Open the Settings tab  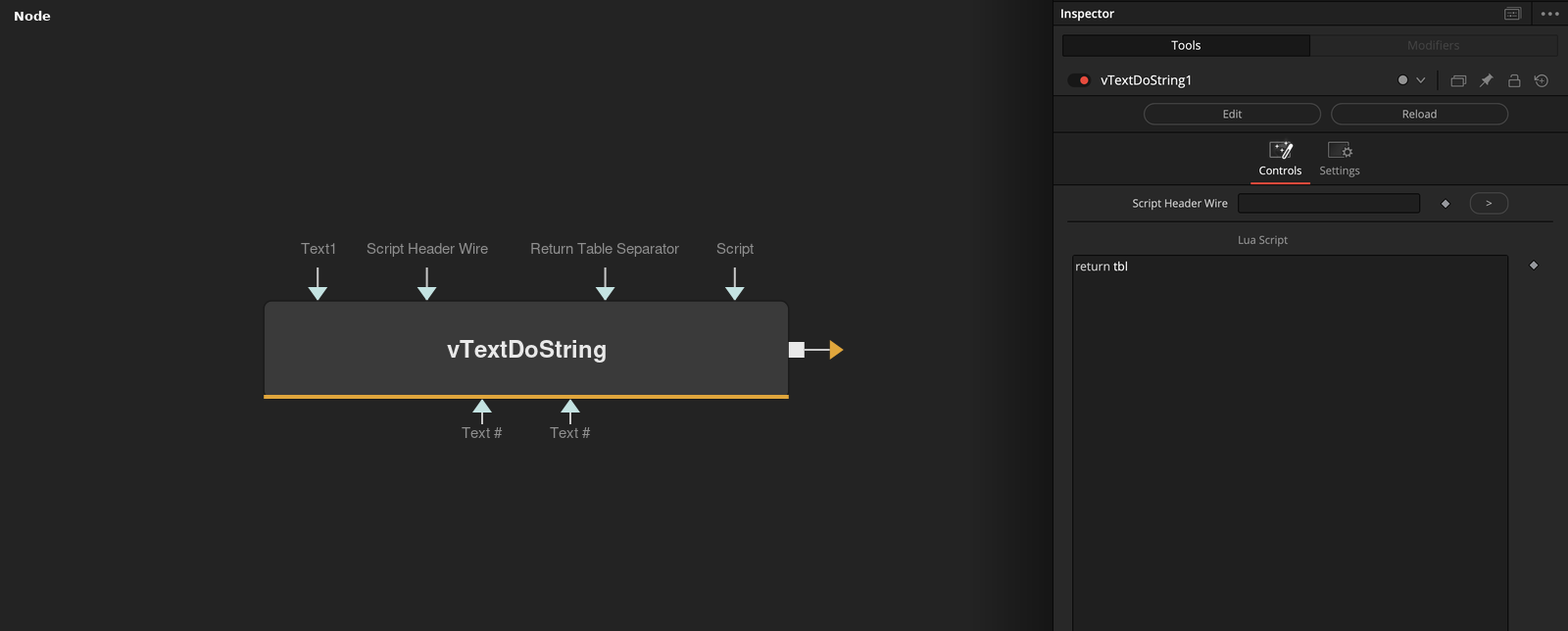(x=1340, y=159)
